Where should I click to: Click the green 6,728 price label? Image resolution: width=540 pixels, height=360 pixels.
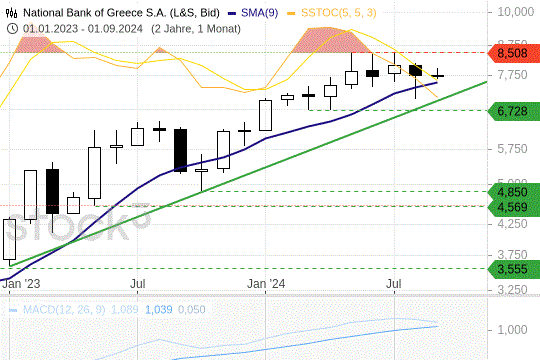[514, 111]
